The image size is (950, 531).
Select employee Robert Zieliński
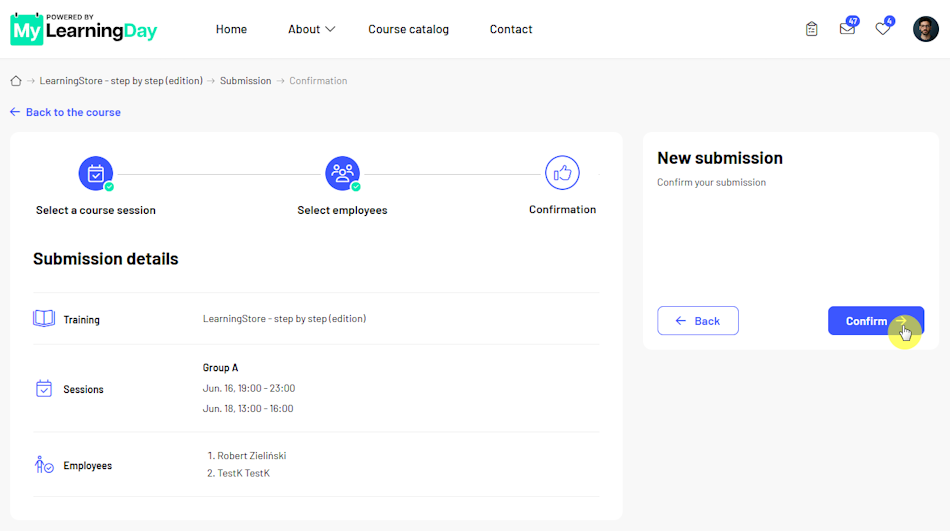(x=251, y=456)
